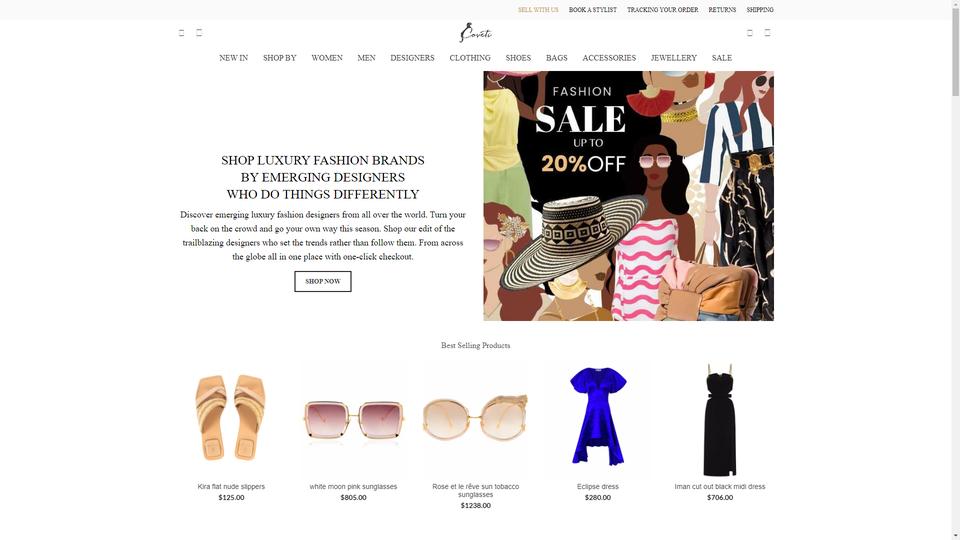Open the BOOK A STYLIST link
The image size is (960, 540).
click(x=593, y=10)
